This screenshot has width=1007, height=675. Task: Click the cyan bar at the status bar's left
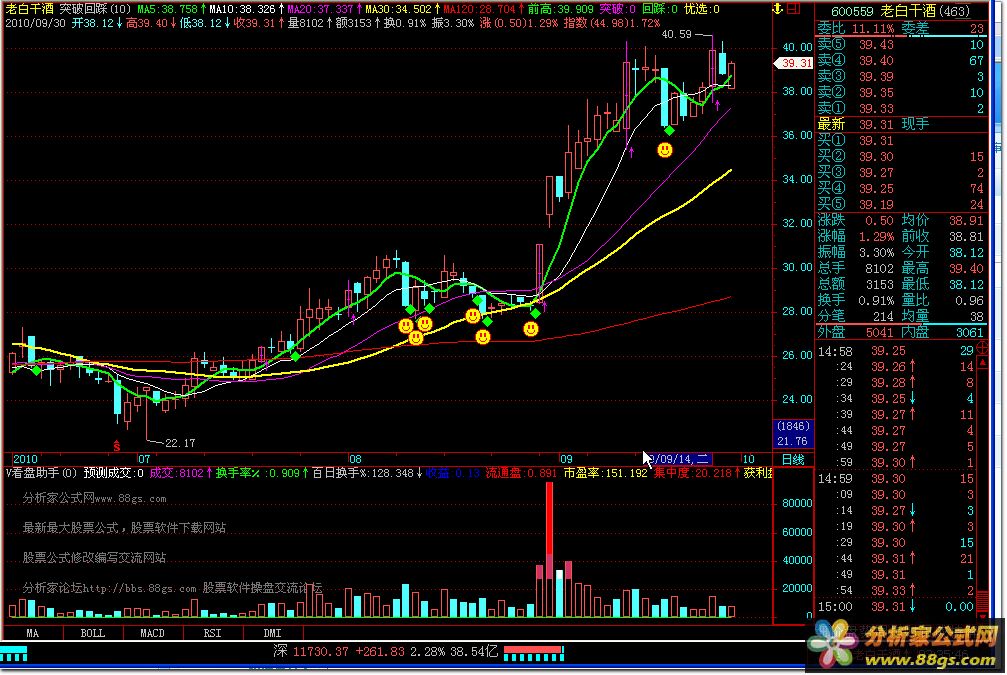tap(13, 653)
